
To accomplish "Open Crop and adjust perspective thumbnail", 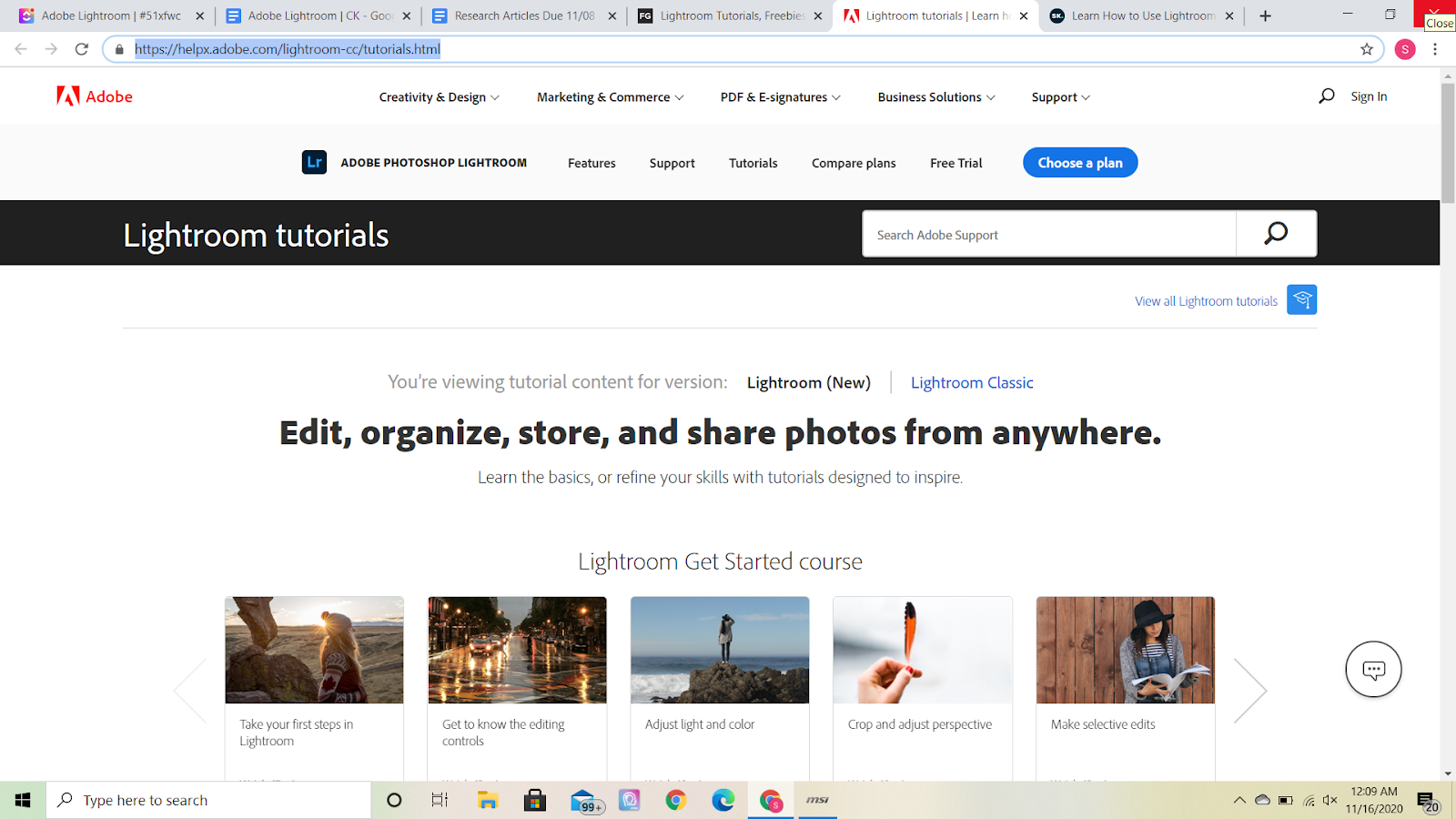I will [x=923, y=650].
